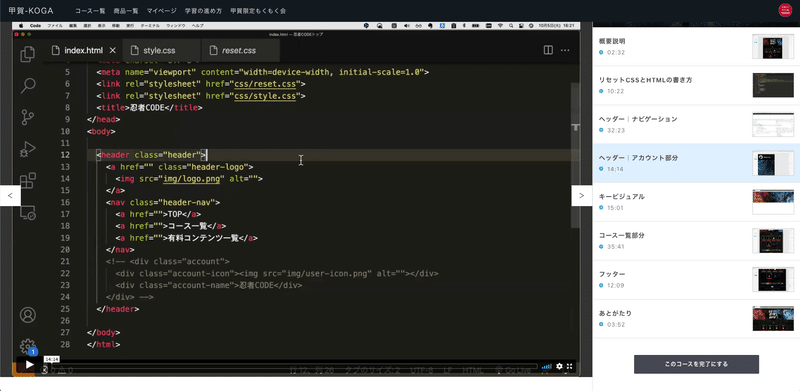Viewport: 800px width, 391px height.
Task: Open the コース一覧部分 lesson thumbnail
Action: point(773,240)
